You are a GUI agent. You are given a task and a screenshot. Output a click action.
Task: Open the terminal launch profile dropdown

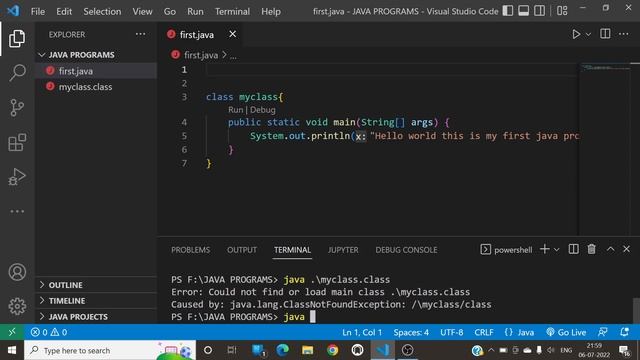[x=556, y=250]
